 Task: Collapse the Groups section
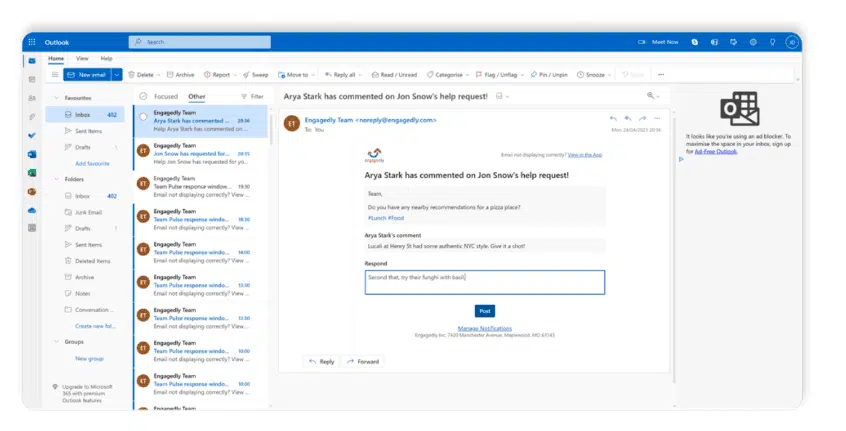(56, 342)
